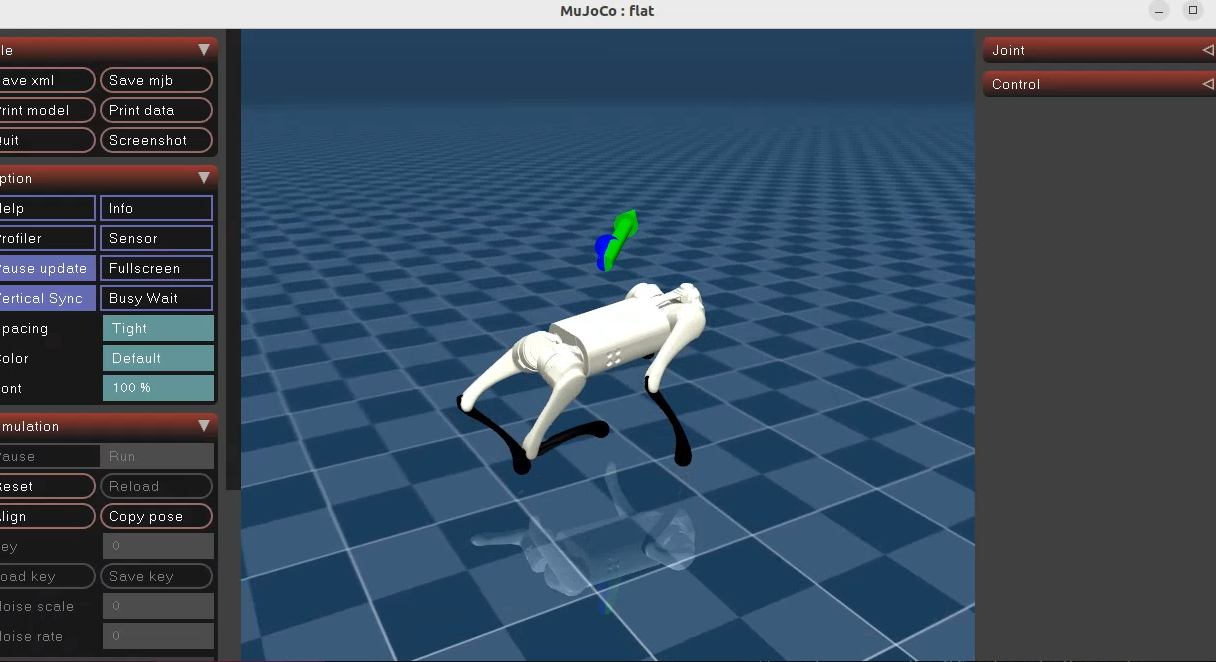Change Spacing from Tight
Viewport: 1216px width, 662px height.
click(x=158, y=328)
